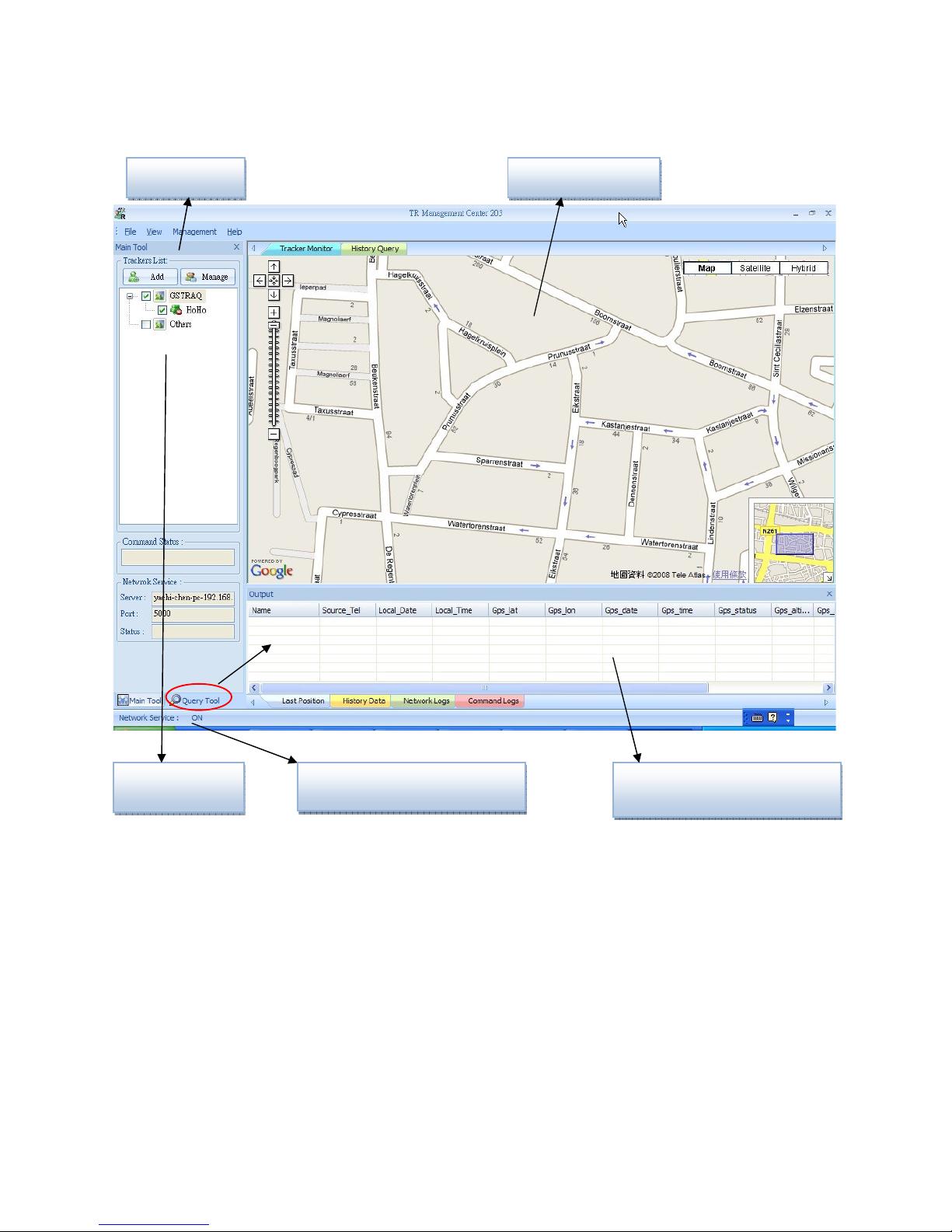
Task: Sort by Local_Time column header
Action: click(x=461, y=610)
